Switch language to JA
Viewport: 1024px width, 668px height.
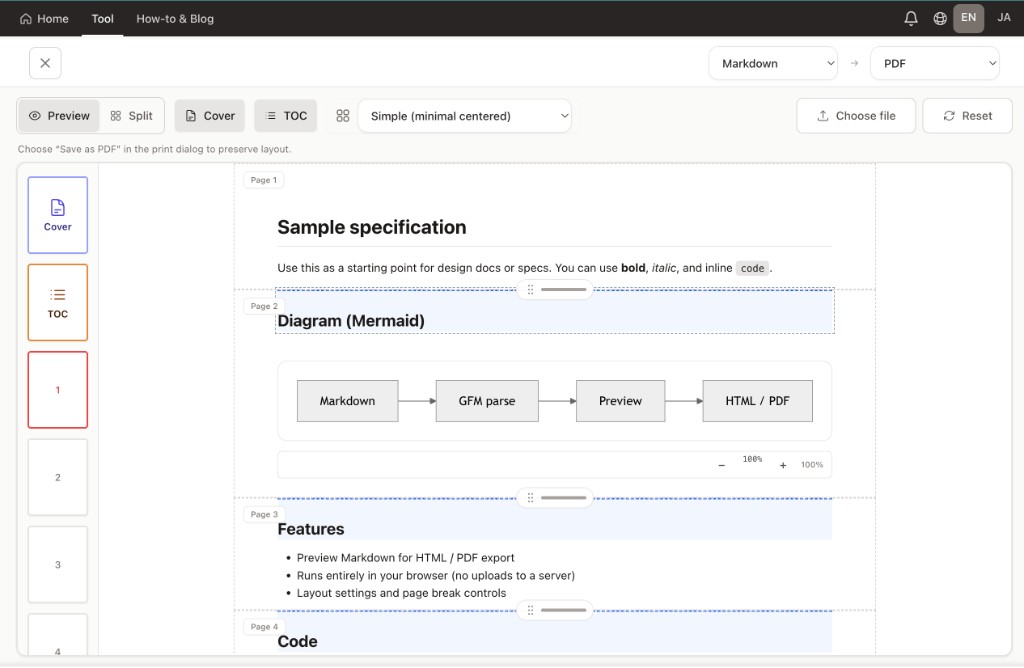[1004, 18]
